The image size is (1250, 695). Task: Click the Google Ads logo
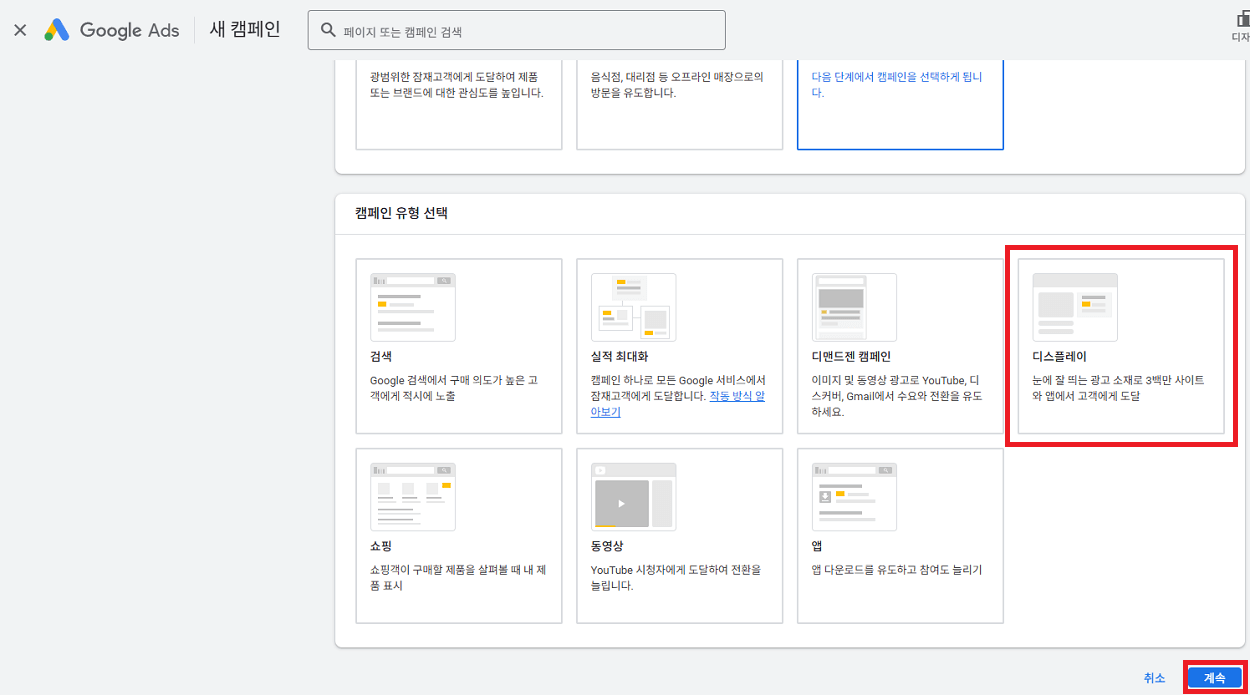click(111, 30)
